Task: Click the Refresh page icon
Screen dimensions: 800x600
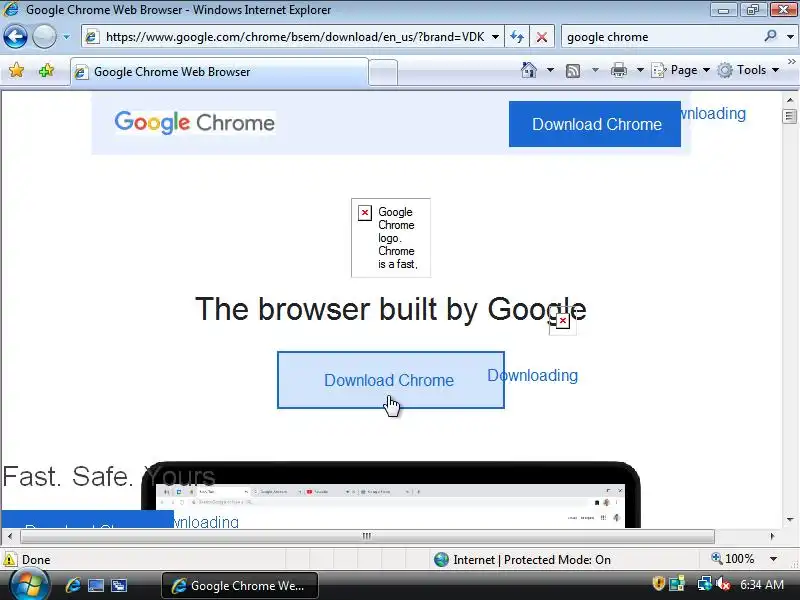Action: click(x=517, y=37)
